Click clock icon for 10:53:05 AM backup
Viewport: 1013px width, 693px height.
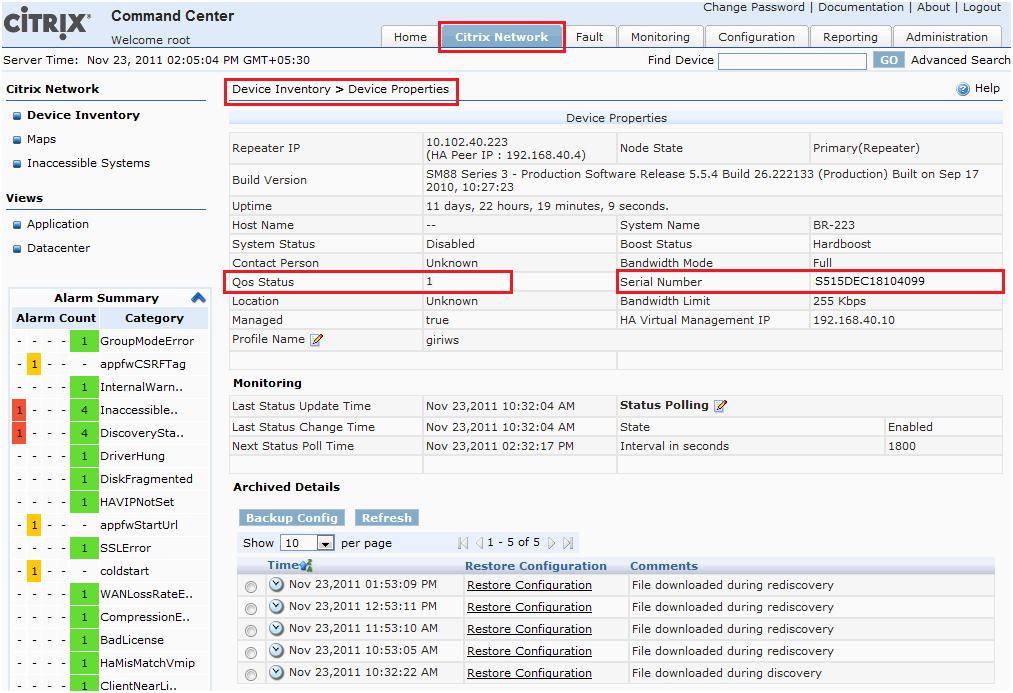click(x=277, y=650)
